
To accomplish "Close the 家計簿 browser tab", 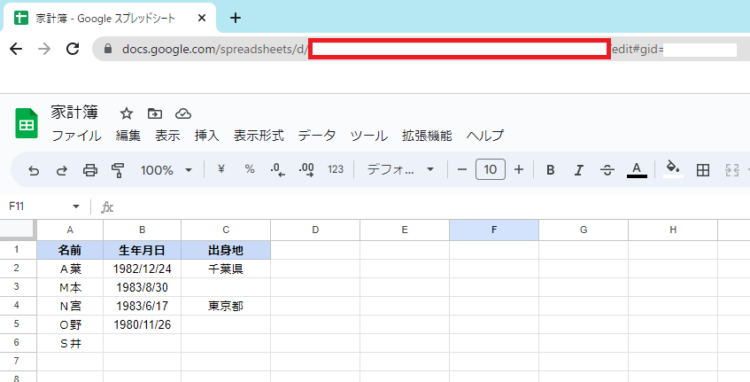I will coord(202,18).
